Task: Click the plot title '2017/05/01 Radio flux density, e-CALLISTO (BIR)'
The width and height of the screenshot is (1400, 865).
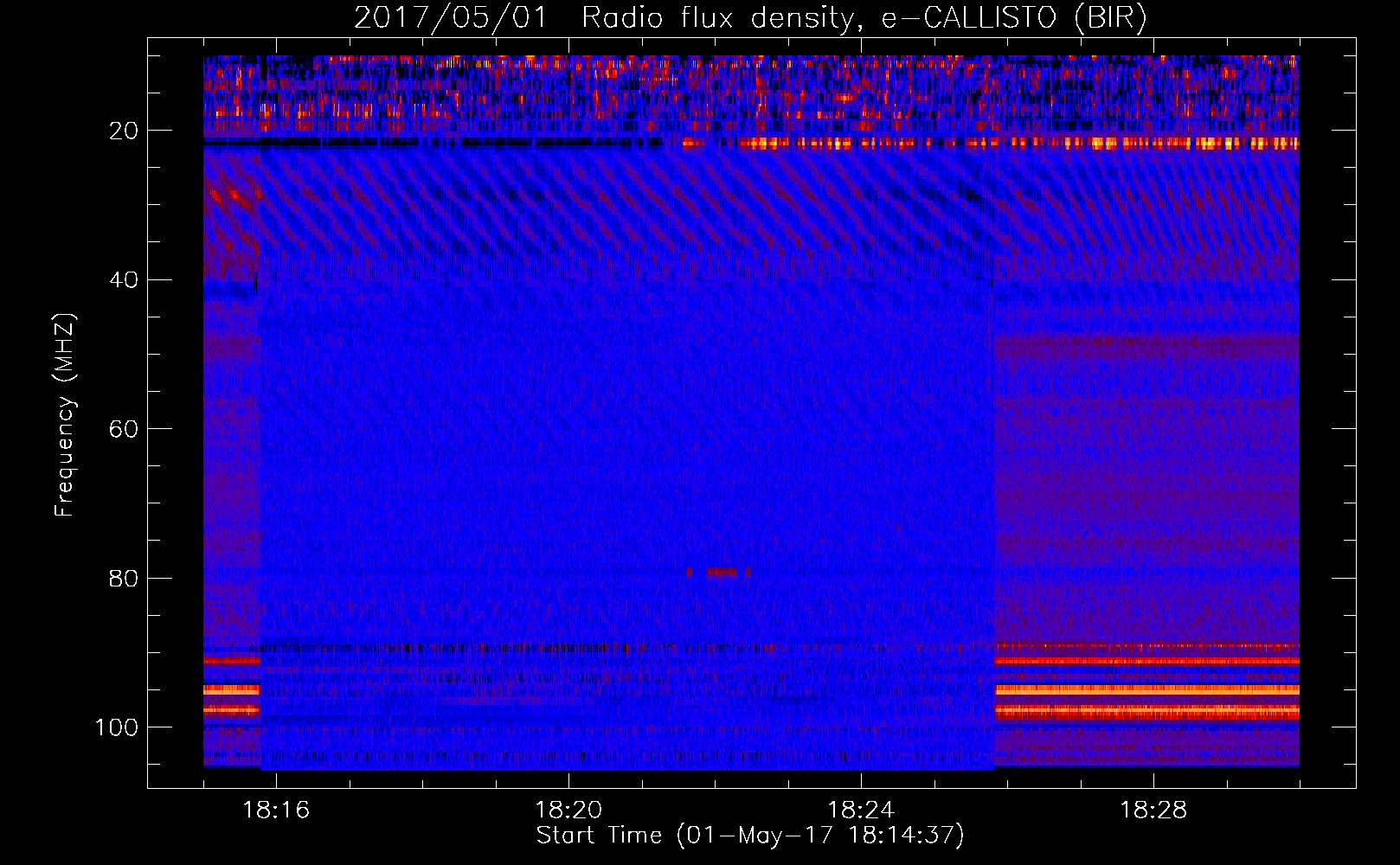Action: pyautogui.click(x=750, y=17)
